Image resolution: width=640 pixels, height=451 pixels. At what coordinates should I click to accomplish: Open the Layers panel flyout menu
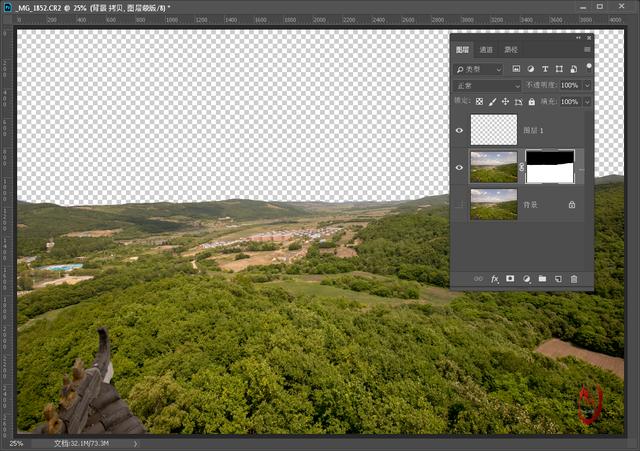pyautogui.click(x=587, y=49)
